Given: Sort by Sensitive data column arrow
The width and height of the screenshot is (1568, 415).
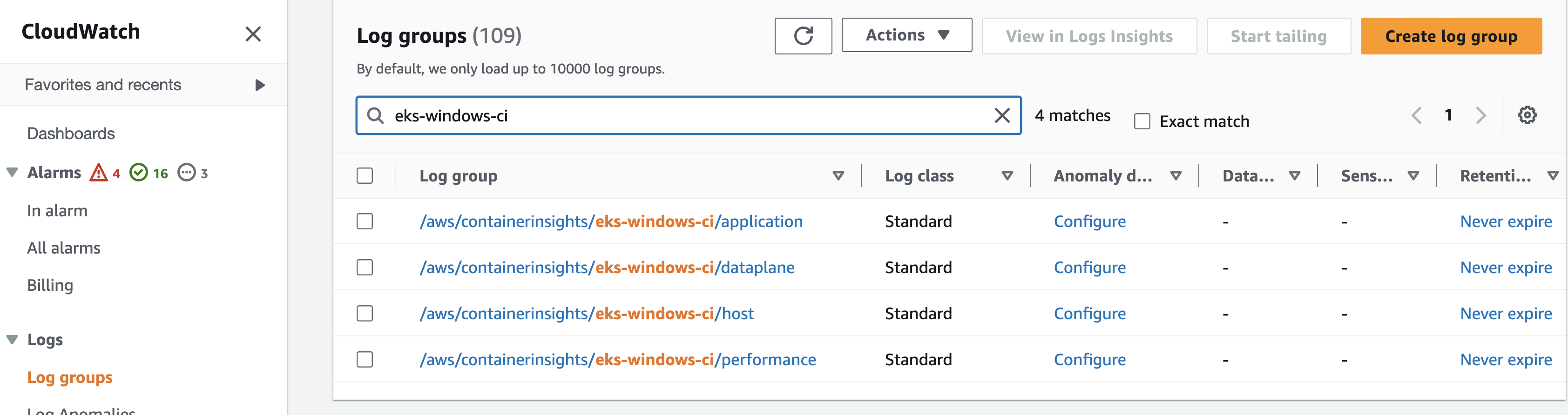Looking at the screenshot, I should click(1413, 176).
